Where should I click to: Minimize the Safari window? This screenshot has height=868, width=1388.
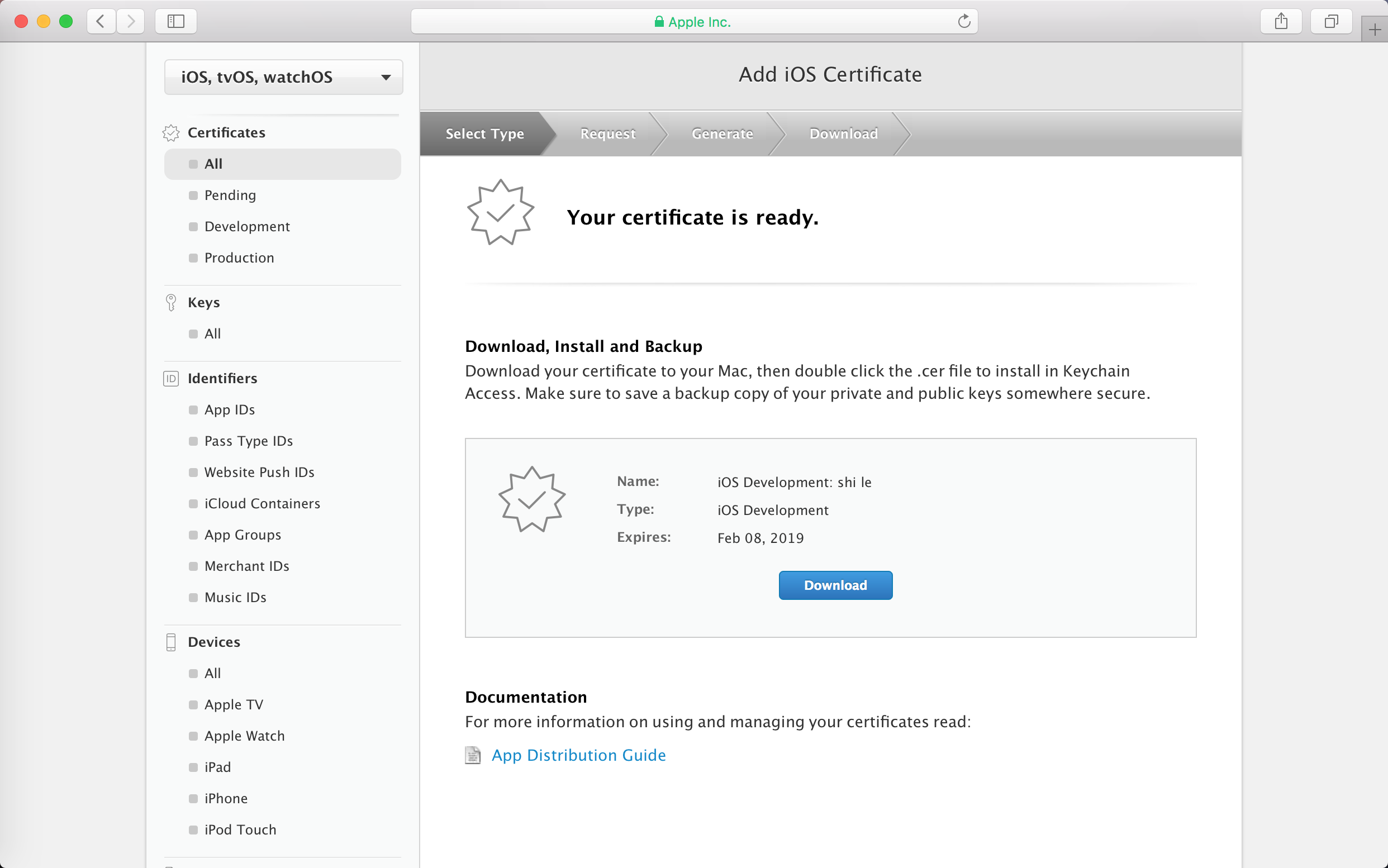44,22
